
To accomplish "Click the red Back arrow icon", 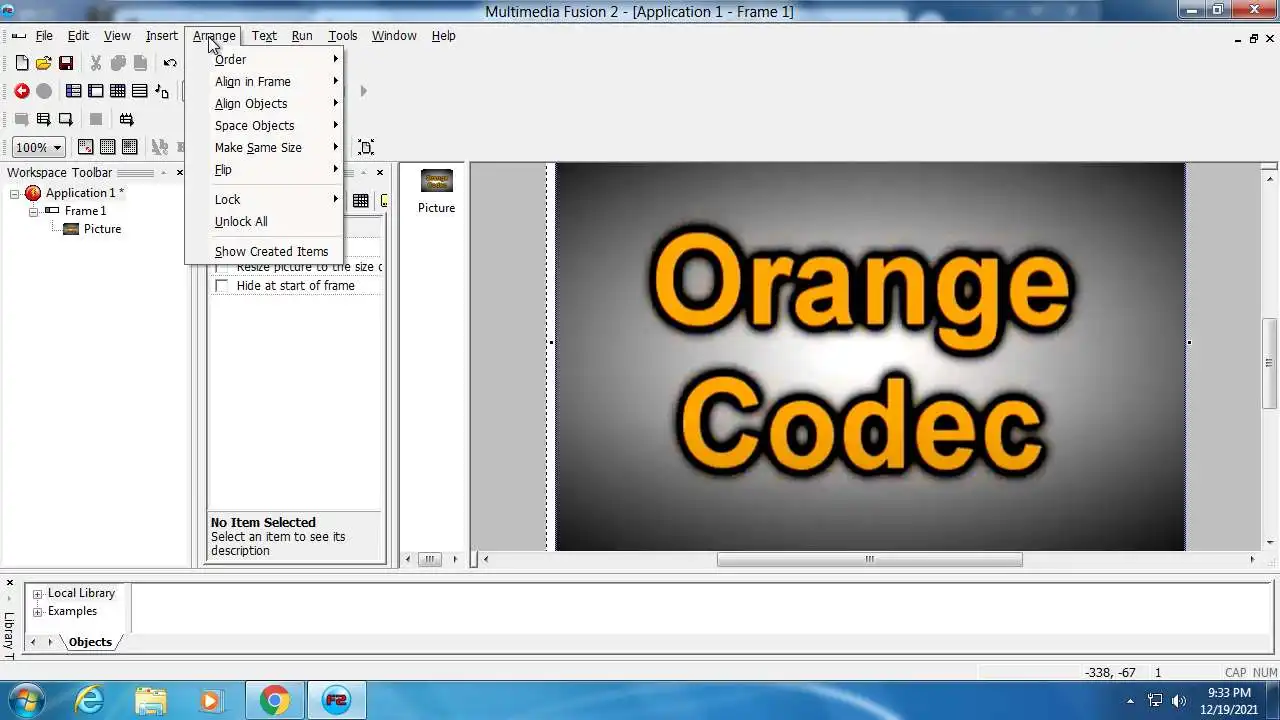I will [22, 91].
